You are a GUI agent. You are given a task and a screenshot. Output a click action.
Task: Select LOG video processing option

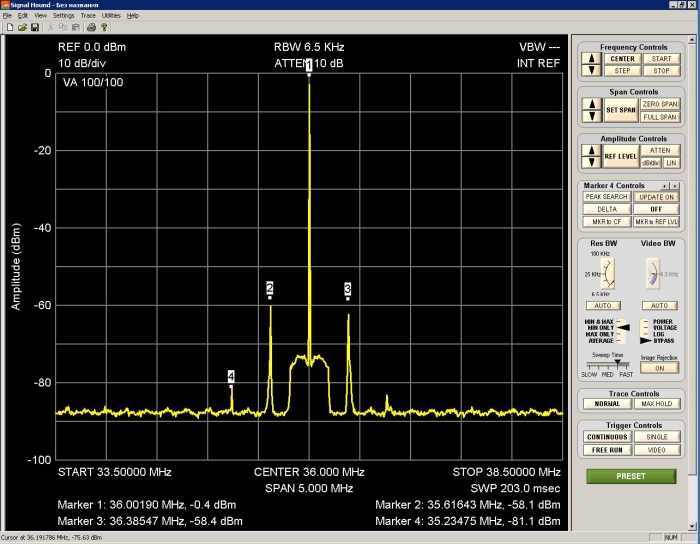pos(658,334)
